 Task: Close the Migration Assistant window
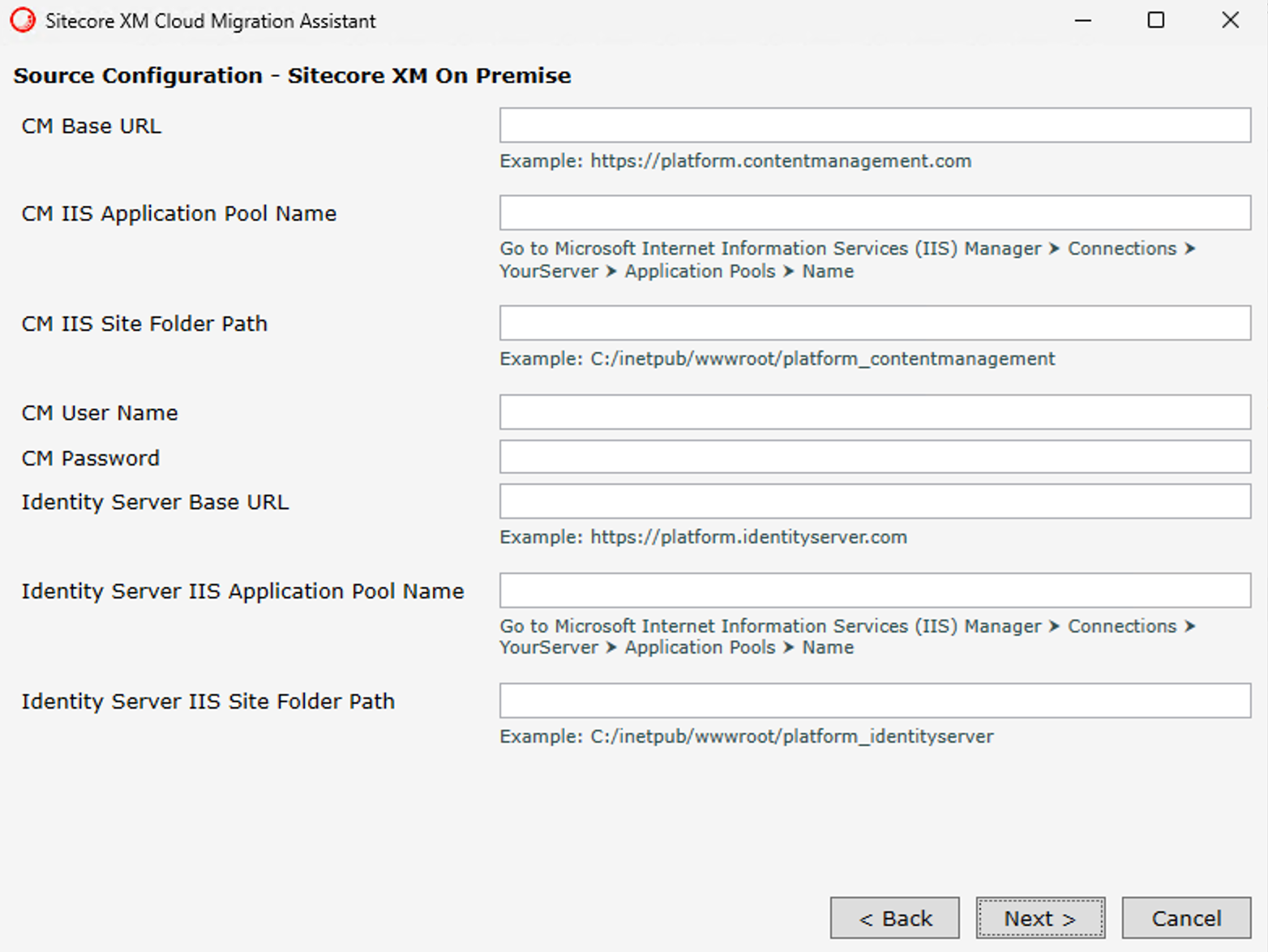pyautogui.click(x=1230, y=20)
